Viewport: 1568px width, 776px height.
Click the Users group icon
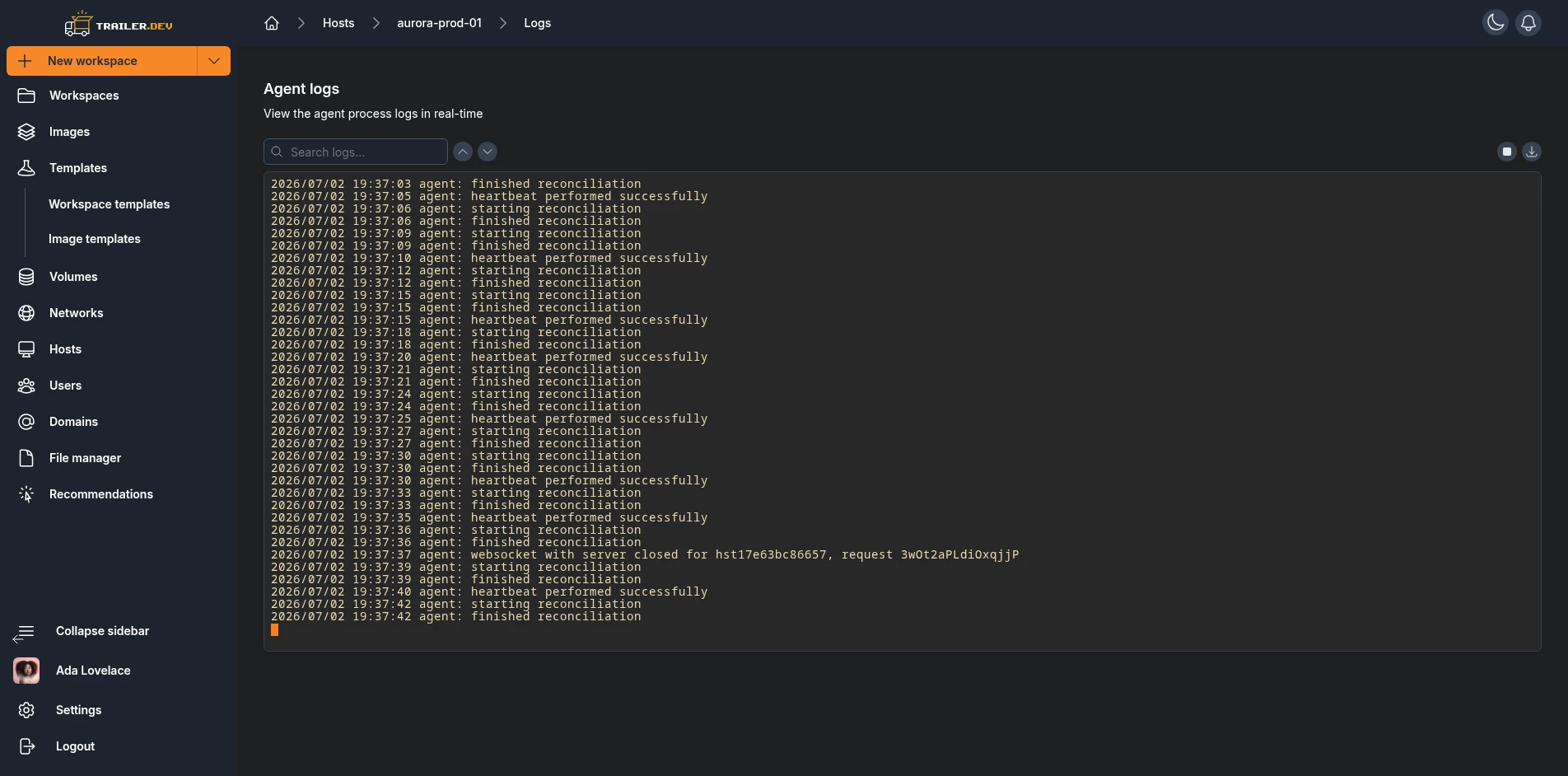pyautogui.click(x=26, y=386)
